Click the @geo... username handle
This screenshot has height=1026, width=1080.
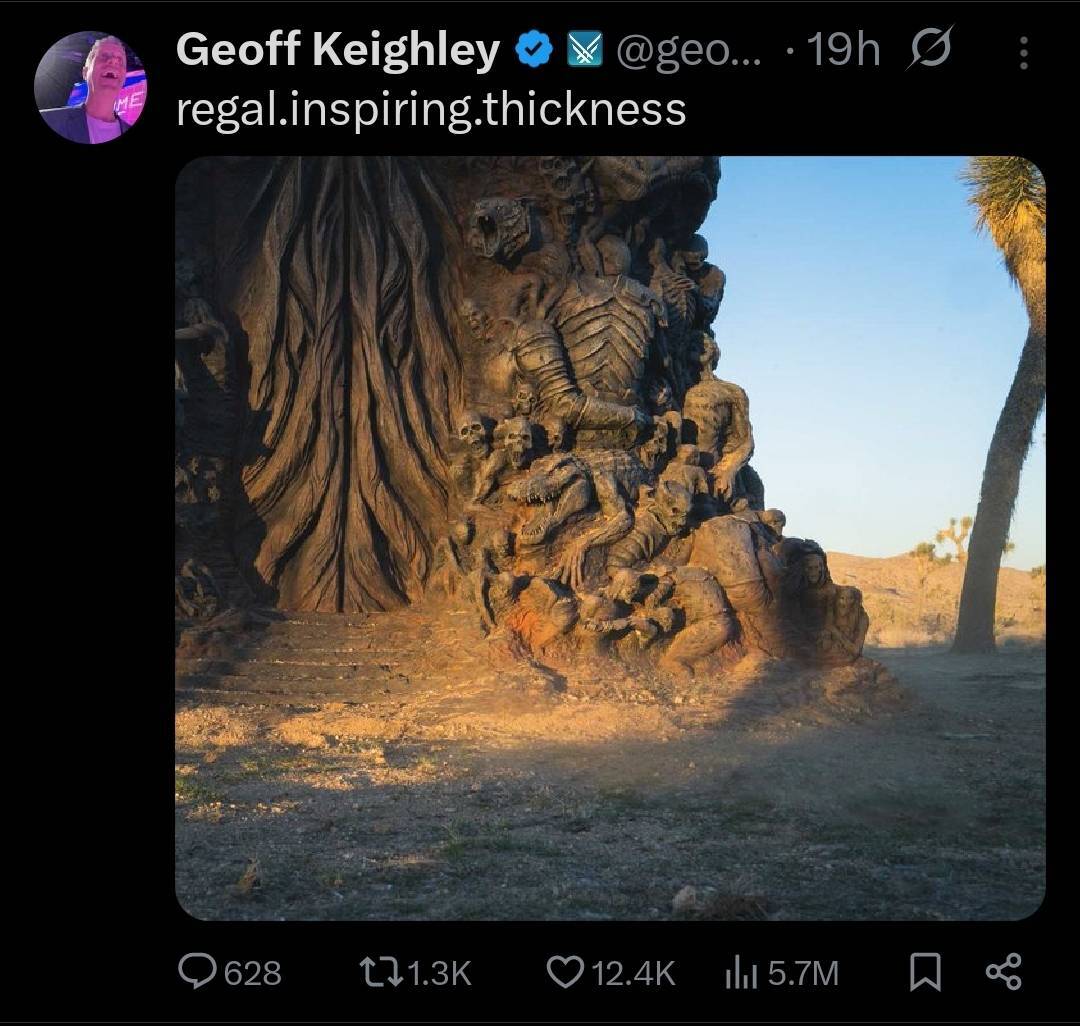[688, 50]
